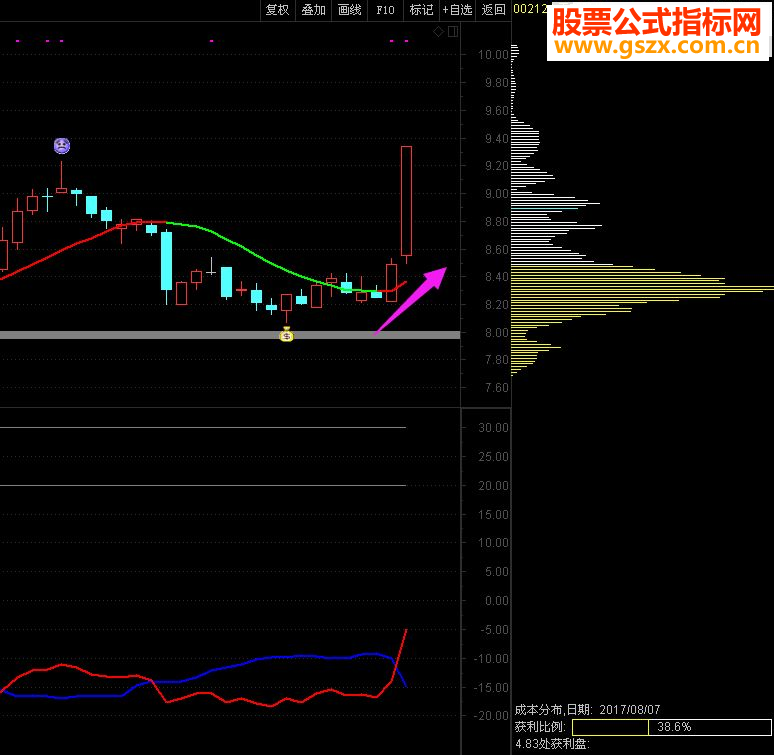Screen dimensions: 774x755
Task: Click the 复权 toolbar button
Action: click(277, 10)
